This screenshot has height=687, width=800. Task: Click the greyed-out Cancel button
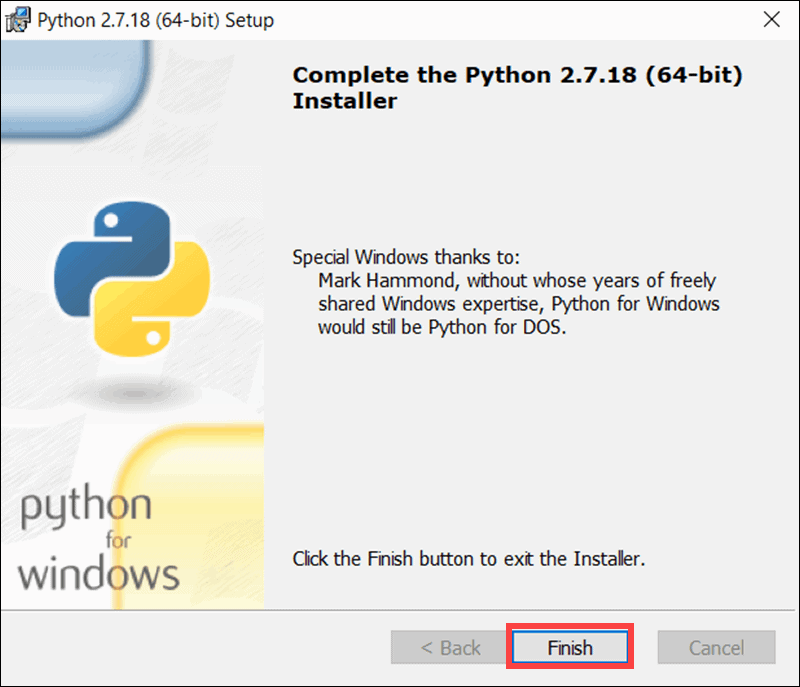(x=716, y=647)
